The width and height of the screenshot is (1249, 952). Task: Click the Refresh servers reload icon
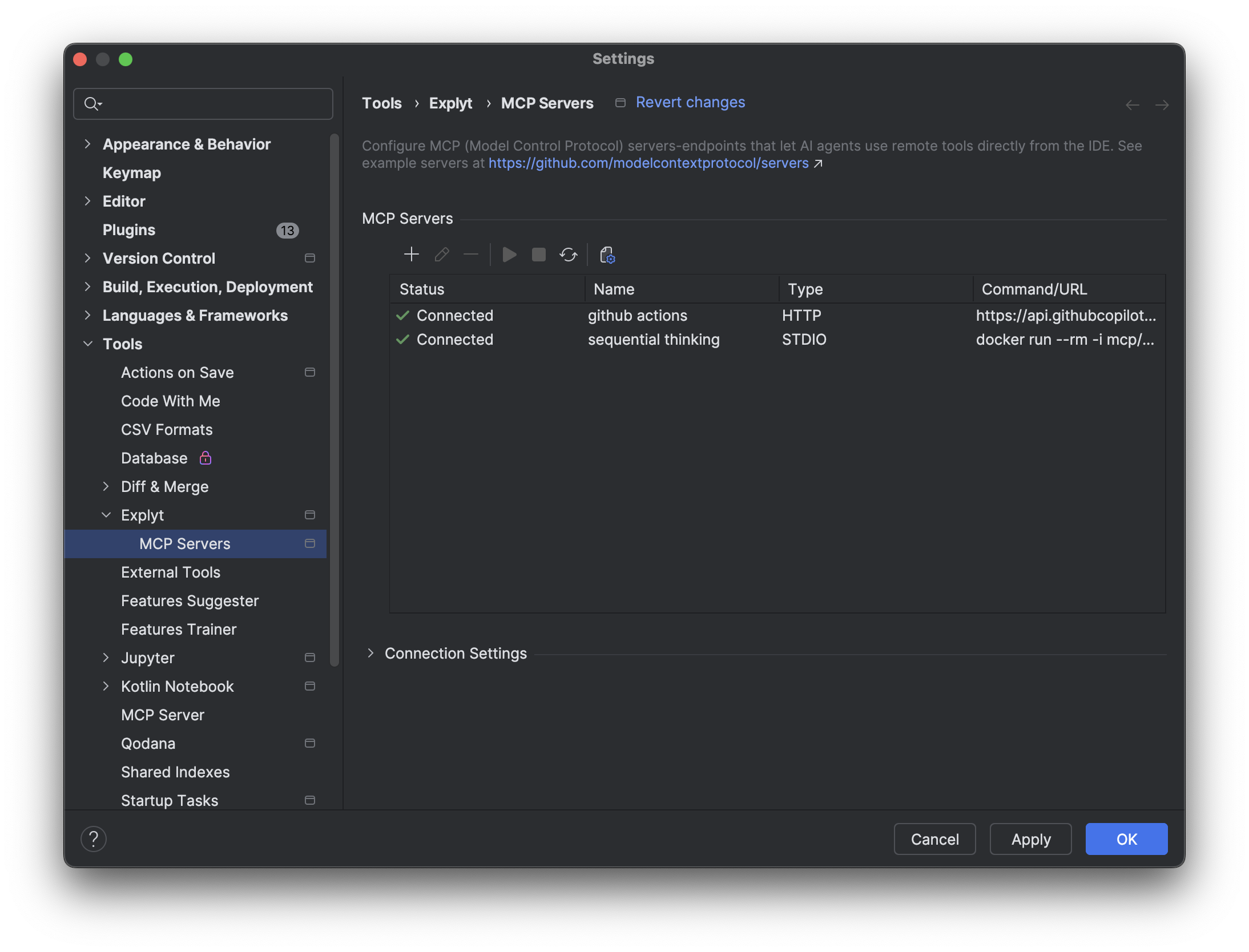[x=569, y=254]
